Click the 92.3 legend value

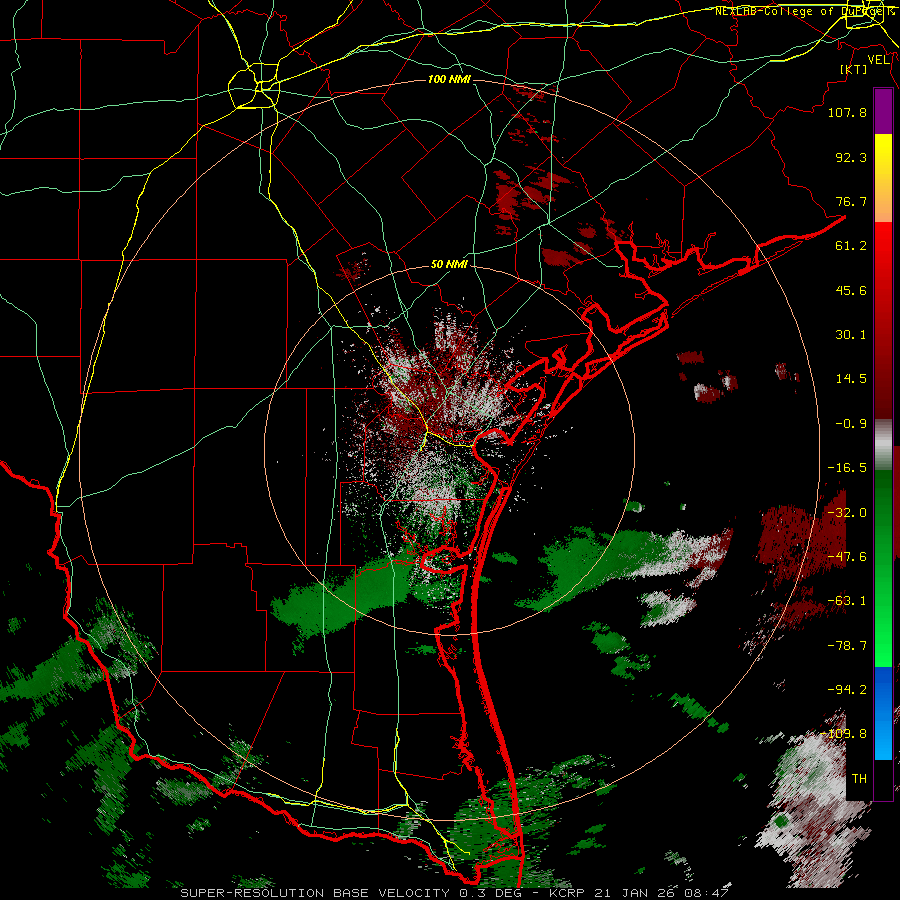click(x=851, y=157)
